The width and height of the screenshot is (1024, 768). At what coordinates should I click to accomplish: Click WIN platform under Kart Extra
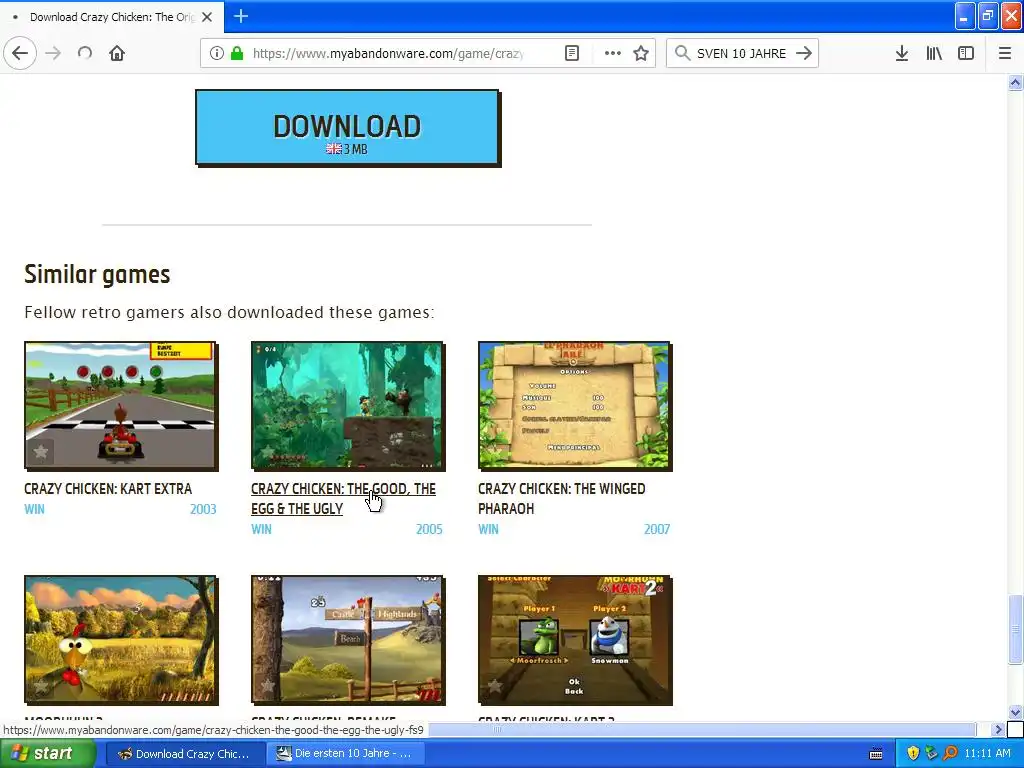click(x=35, y=509)
